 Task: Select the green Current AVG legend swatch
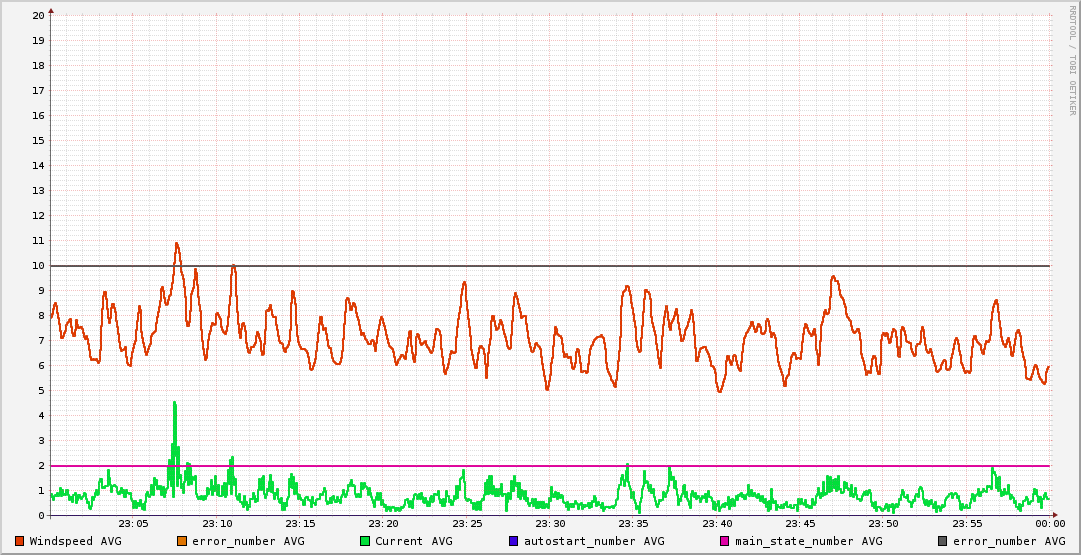(365, 541)
